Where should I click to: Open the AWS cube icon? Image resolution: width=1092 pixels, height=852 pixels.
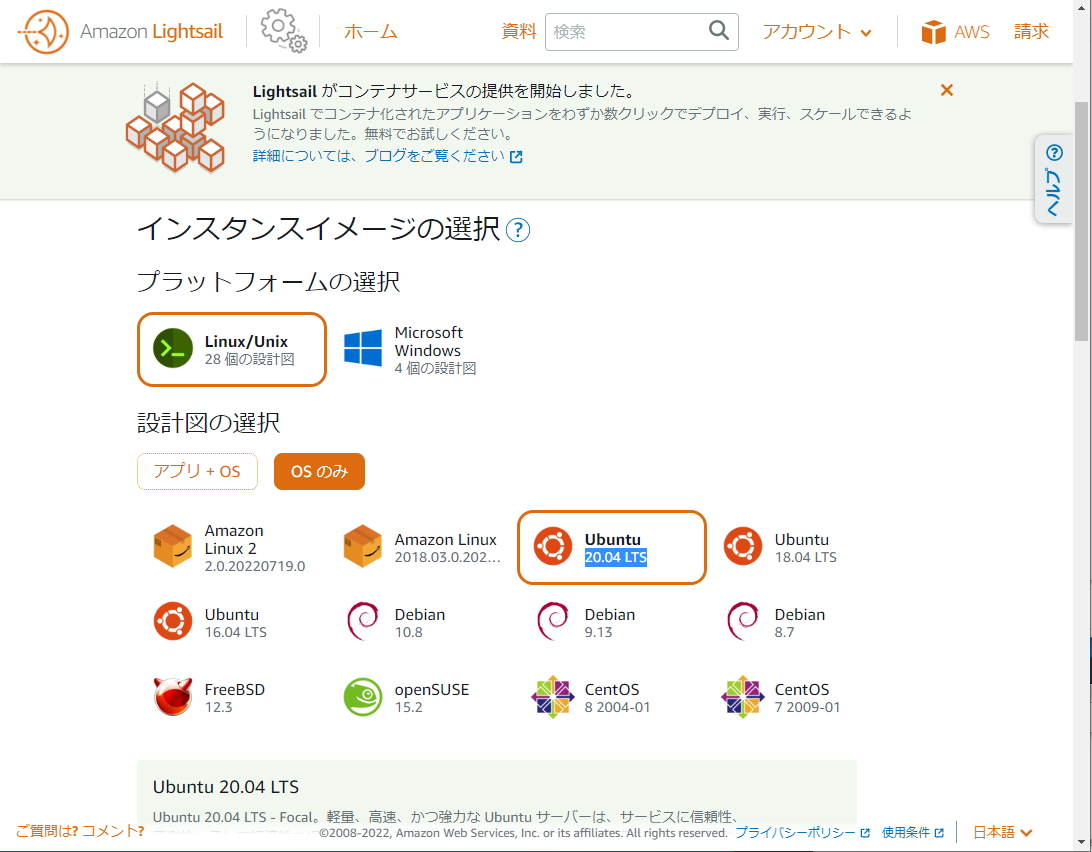point(933,32)
